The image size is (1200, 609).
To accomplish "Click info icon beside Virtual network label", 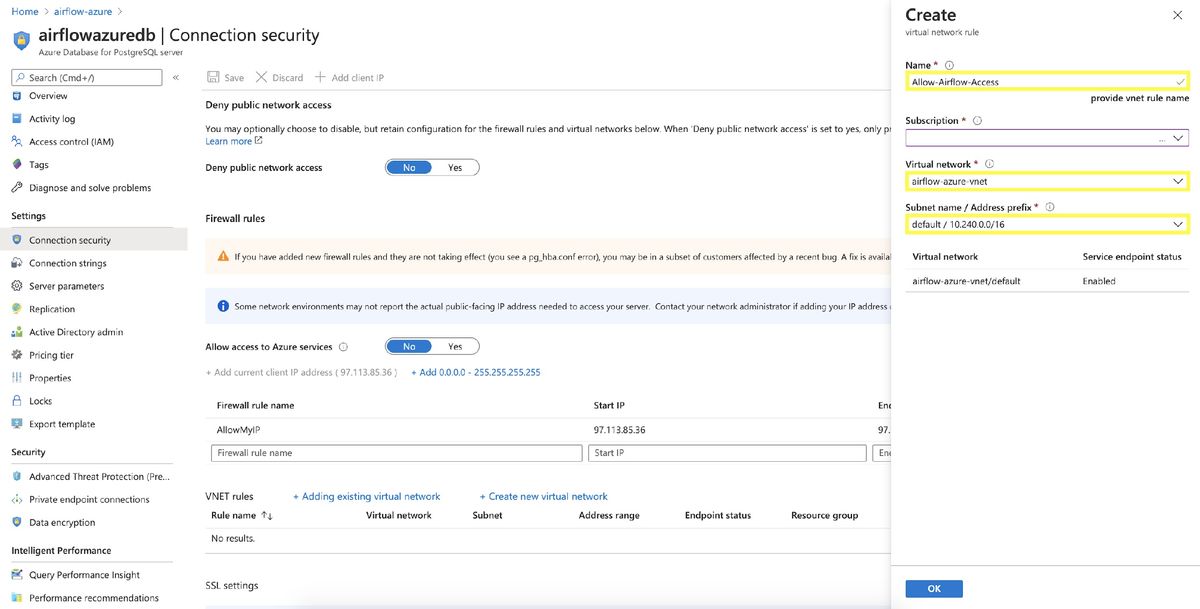I will pyautogui.click(x=988, y=164).
